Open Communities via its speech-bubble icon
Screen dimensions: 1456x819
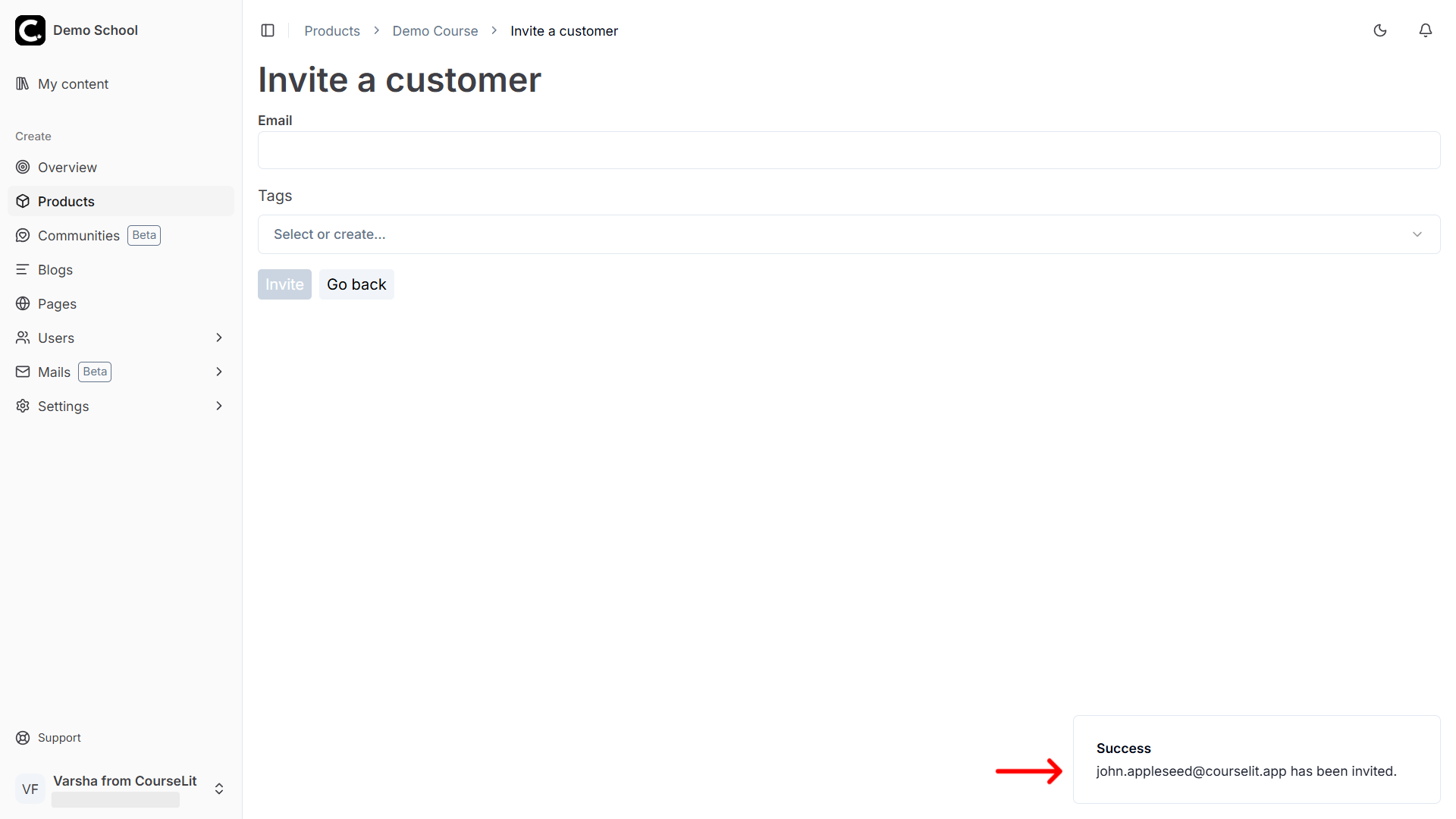click(23, 235)
